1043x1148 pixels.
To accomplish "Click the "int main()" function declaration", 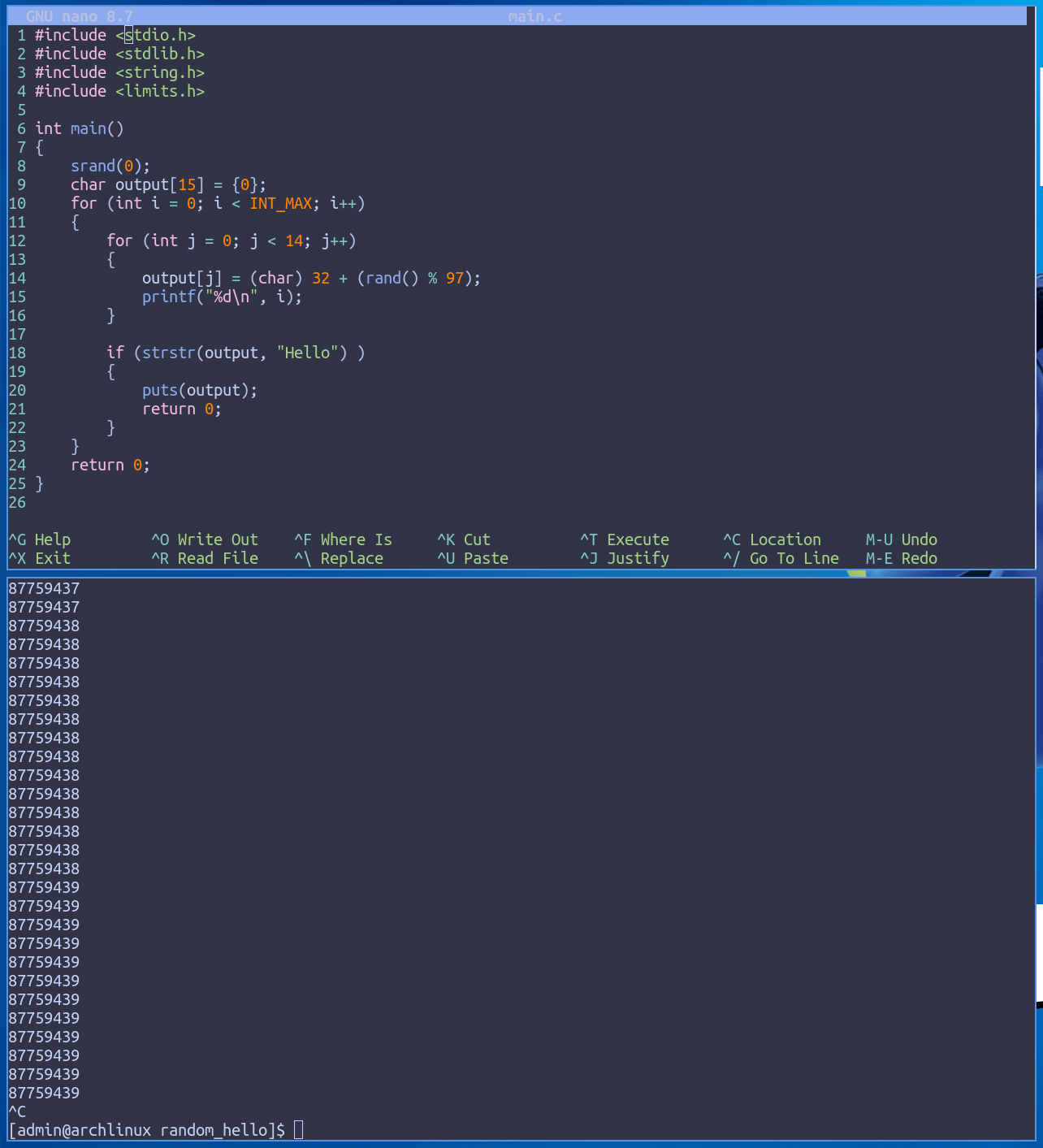I will point(80,128).
